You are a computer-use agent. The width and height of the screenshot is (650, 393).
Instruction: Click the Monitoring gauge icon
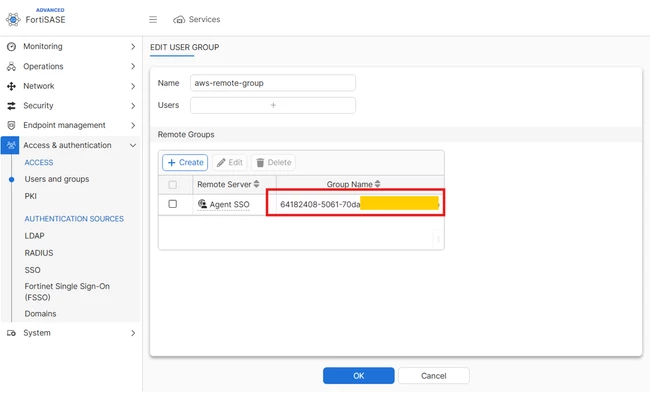12,46
